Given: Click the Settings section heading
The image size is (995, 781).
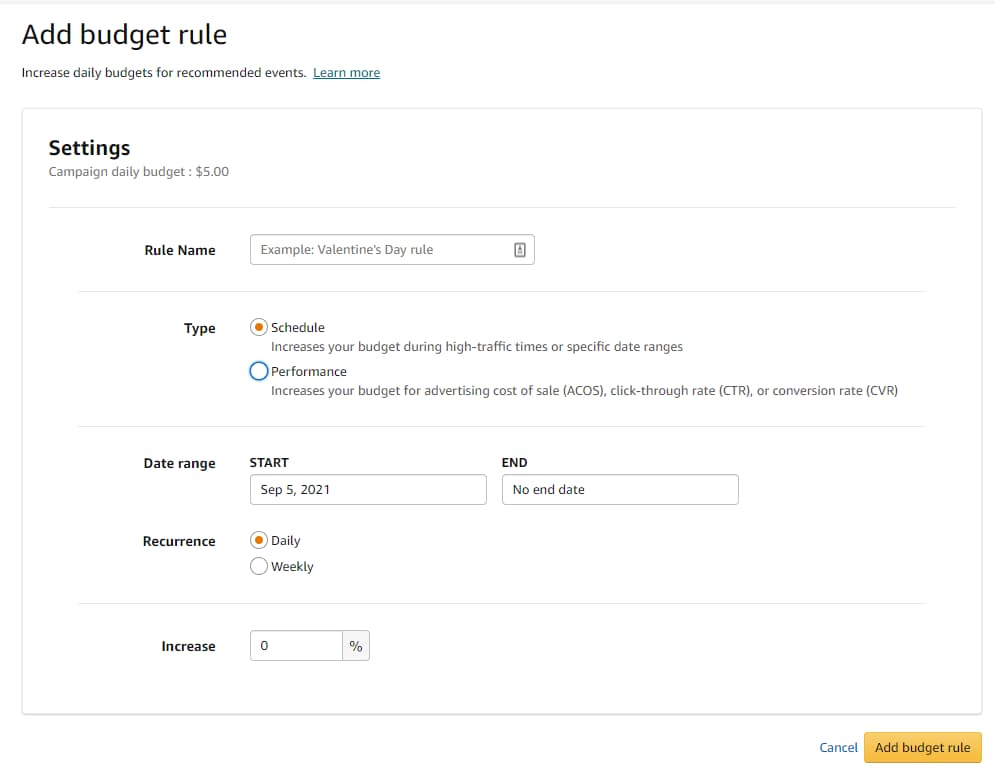Looking at the screenshot, I should 89,148.
